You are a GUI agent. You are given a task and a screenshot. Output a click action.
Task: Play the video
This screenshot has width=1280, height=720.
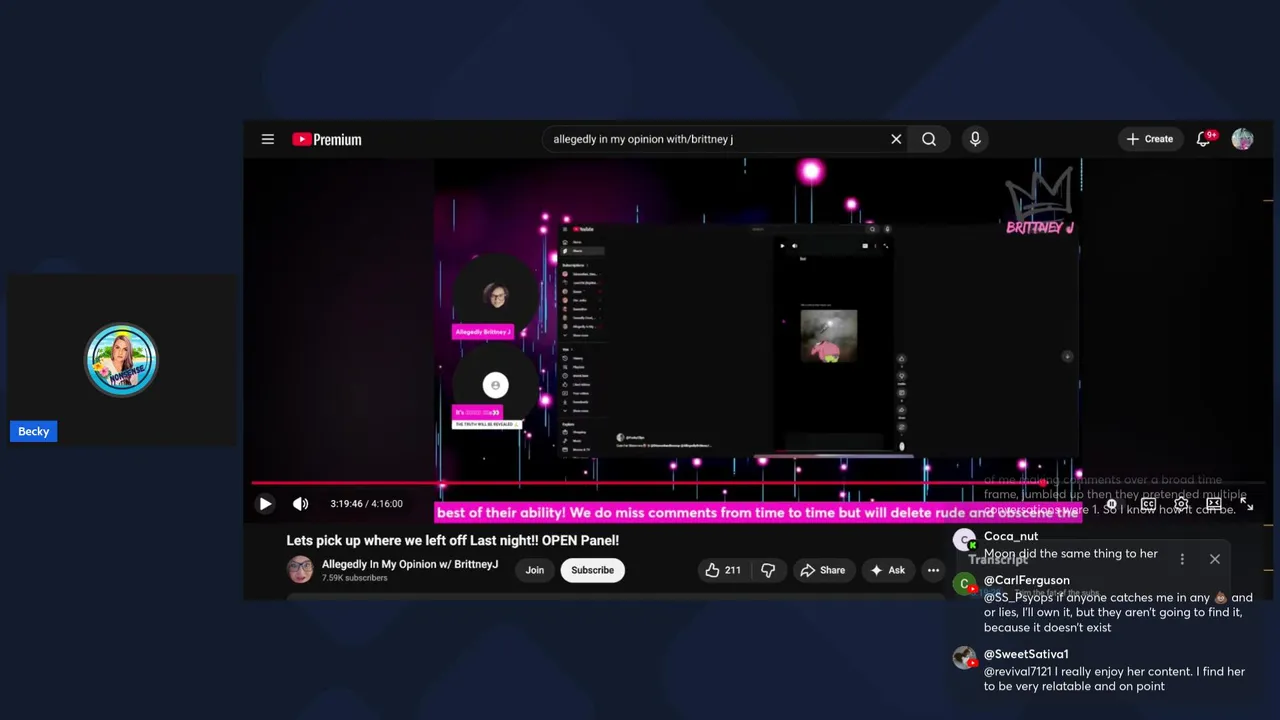coord(264,504)
